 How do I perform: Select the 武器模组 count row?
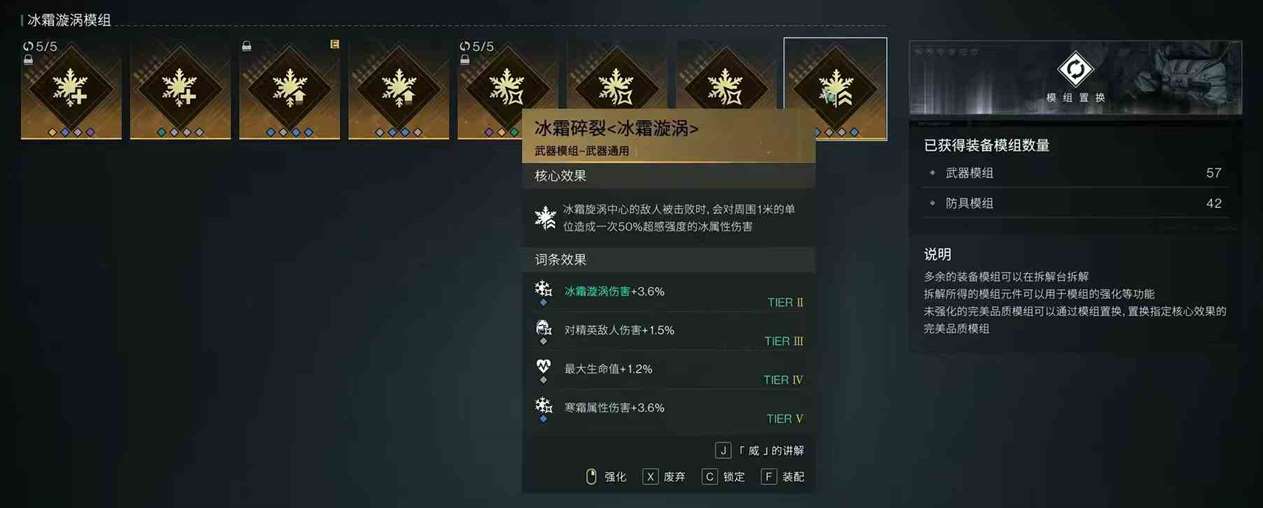(x=1075, y=173)
